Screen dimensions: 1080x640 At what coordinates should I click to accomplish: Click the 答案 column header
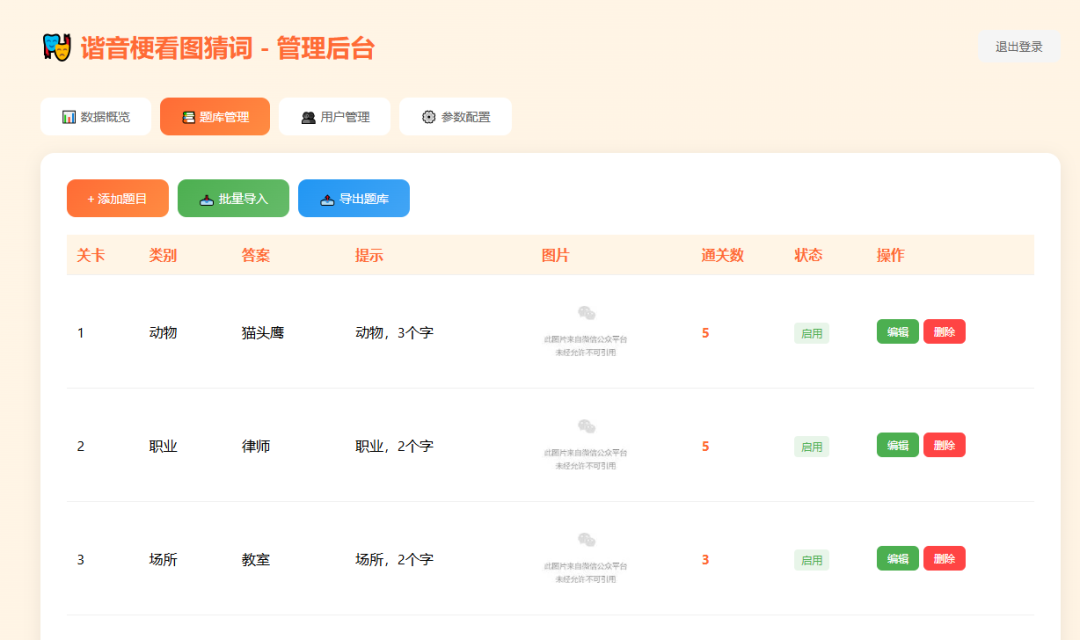(256, 256)
